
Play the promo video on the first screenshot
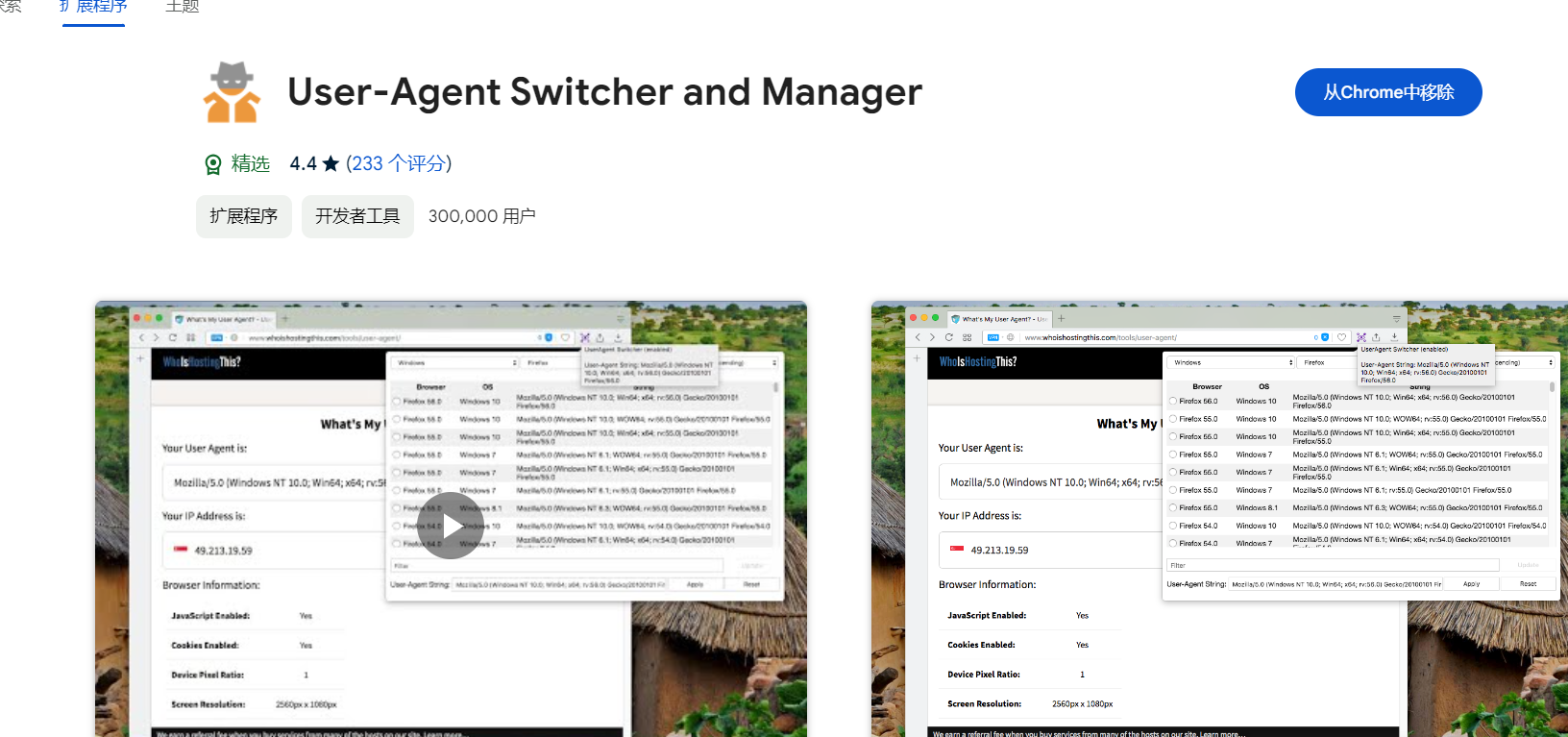coord(451,526)
